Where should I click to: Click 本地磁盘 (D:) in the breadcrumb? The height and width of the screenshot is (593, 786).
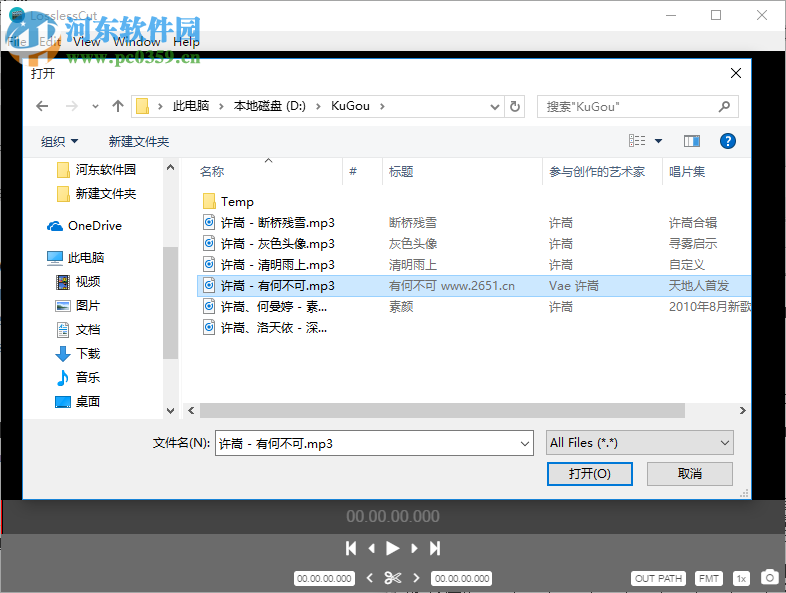(270, 106)
